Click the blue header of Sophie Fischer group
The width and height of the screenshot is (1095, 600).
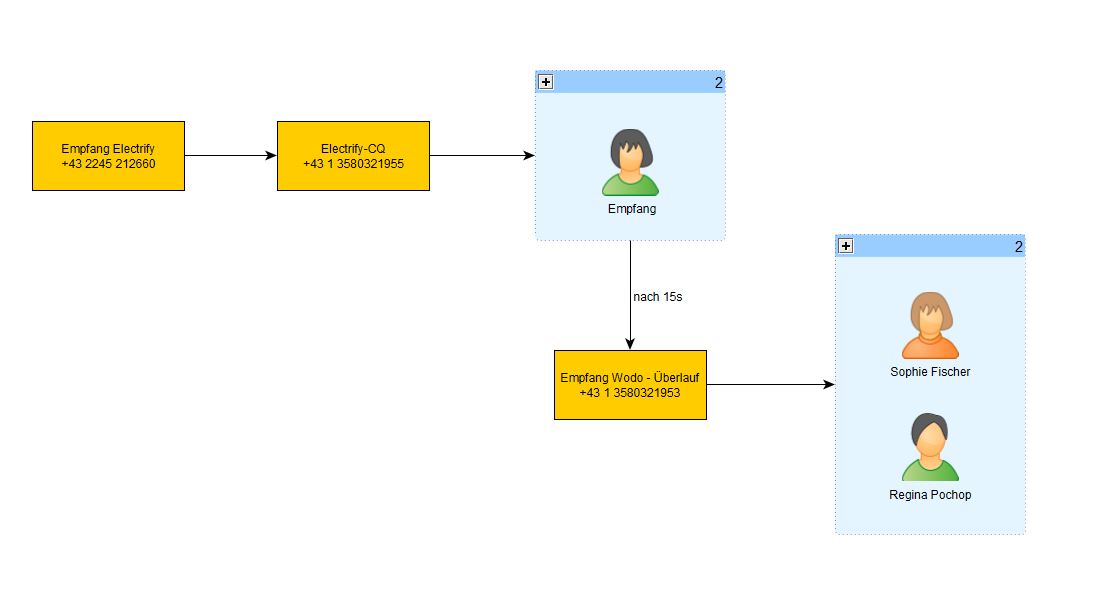pos(930,246)
